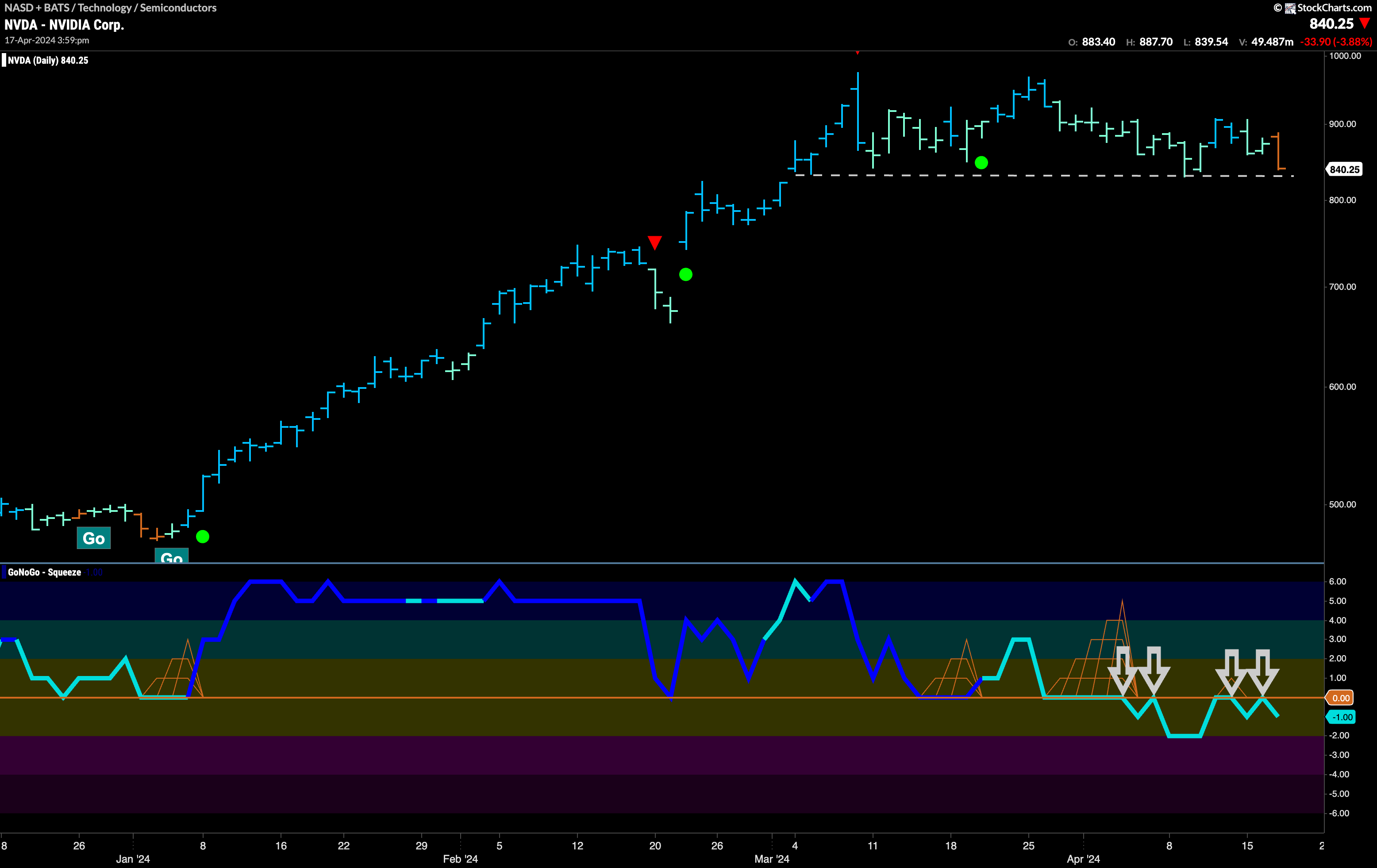Click the 1000.00 price axis label
1377x868 pixels.
coord(1345,55)
